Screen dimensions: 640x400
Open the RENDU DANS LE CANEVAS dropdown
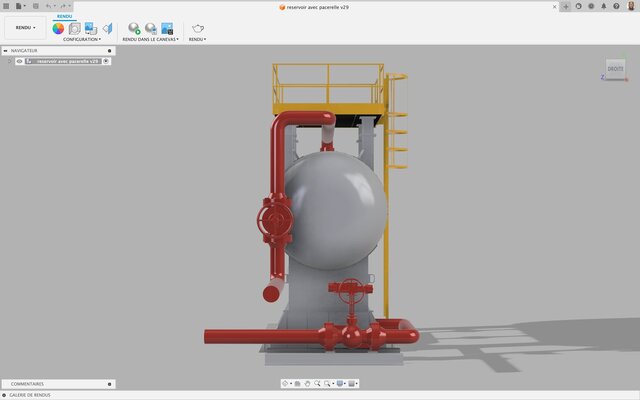click(x=152, y=40)
